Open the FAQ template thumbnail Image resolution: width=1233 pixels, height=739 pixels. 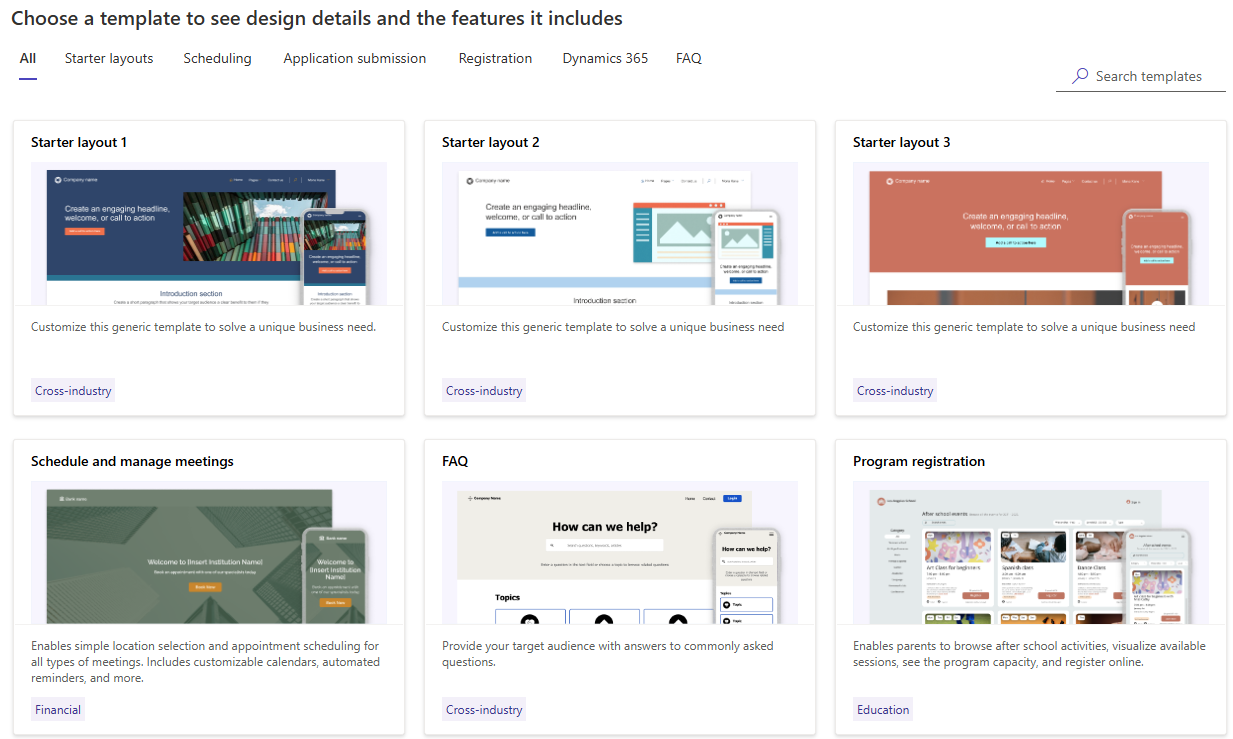[619, 553]
